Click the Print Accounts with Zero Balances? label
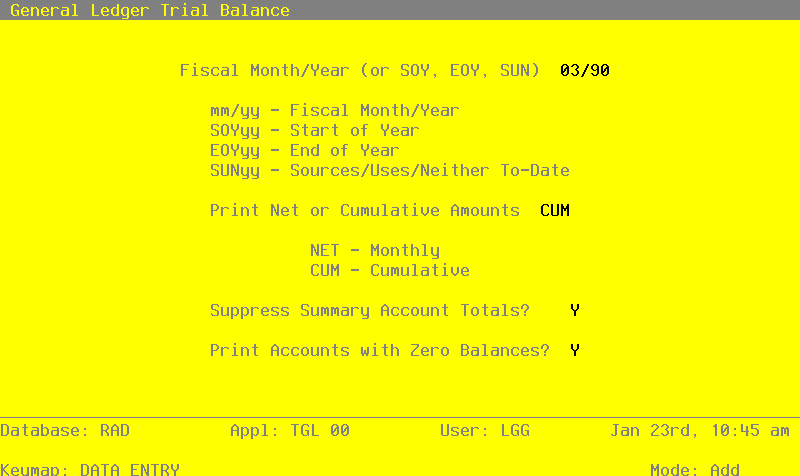The height and width of the screenshot is (476, 800). tap(380, 350)
